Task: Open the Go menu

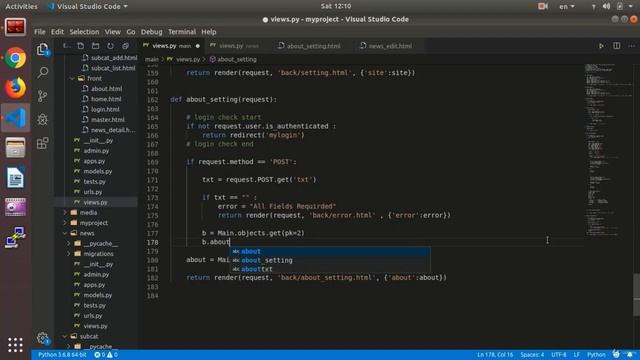Action: (131, 32)
